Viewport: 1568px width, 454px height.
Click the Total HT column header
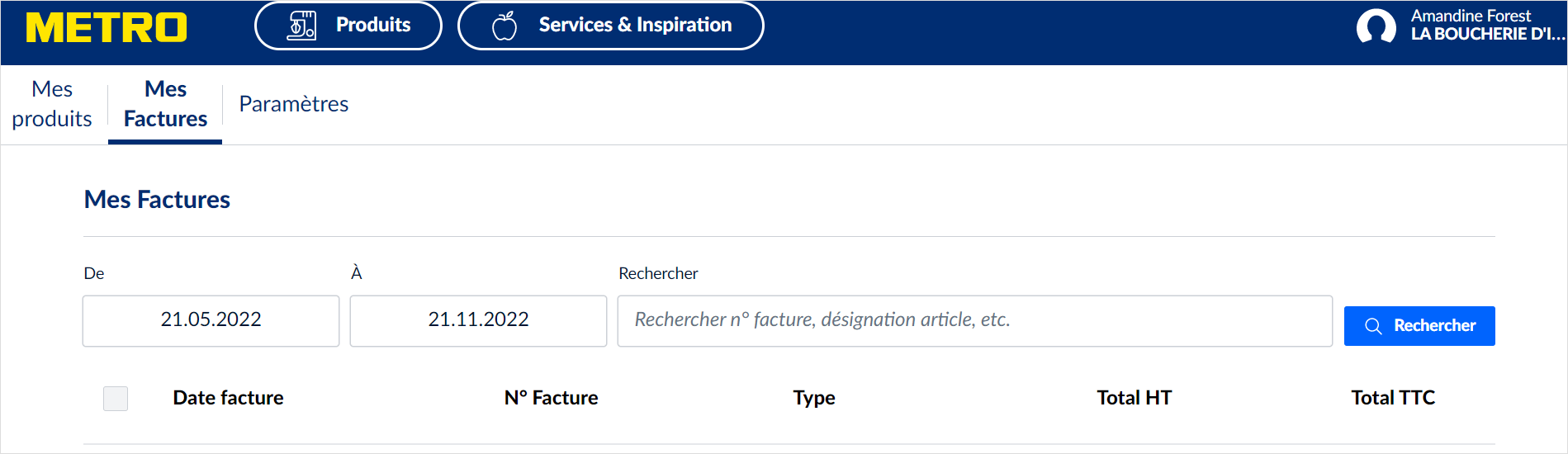coord(1134,398)
